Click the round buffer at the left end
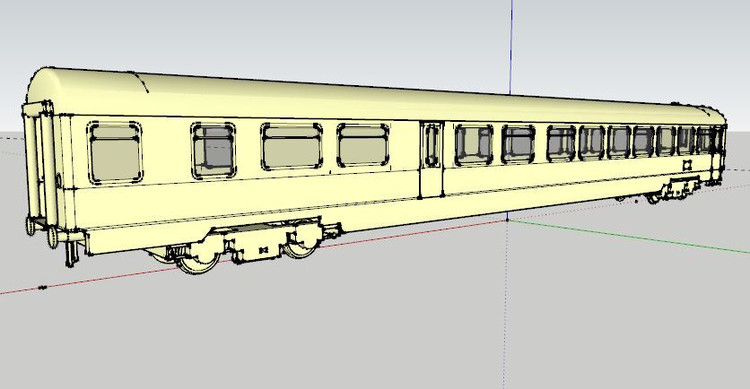Image resolution: width=750 pixels, height=389 pixels. [x=52, y=237]
